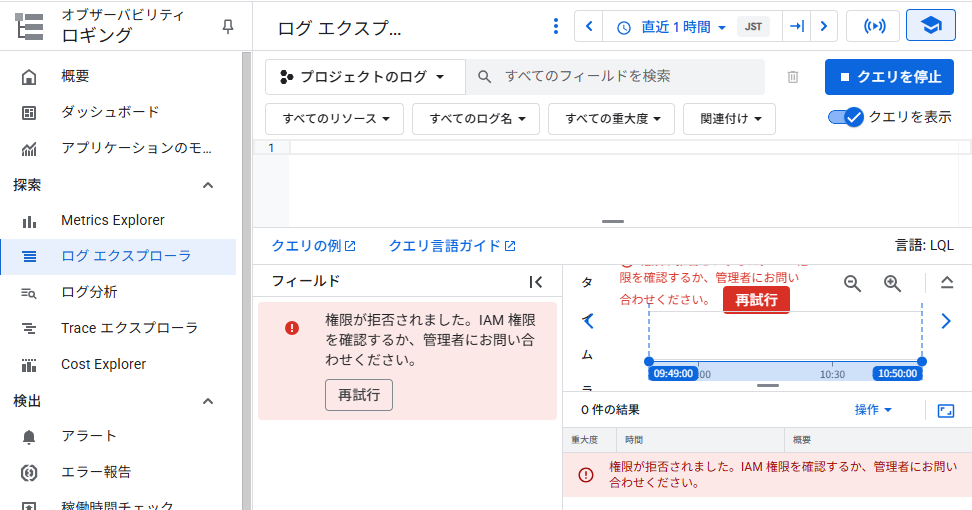The height and width of the screenshot is (510, 972).
Task: Start streaming logs
Action: point(873,26)
